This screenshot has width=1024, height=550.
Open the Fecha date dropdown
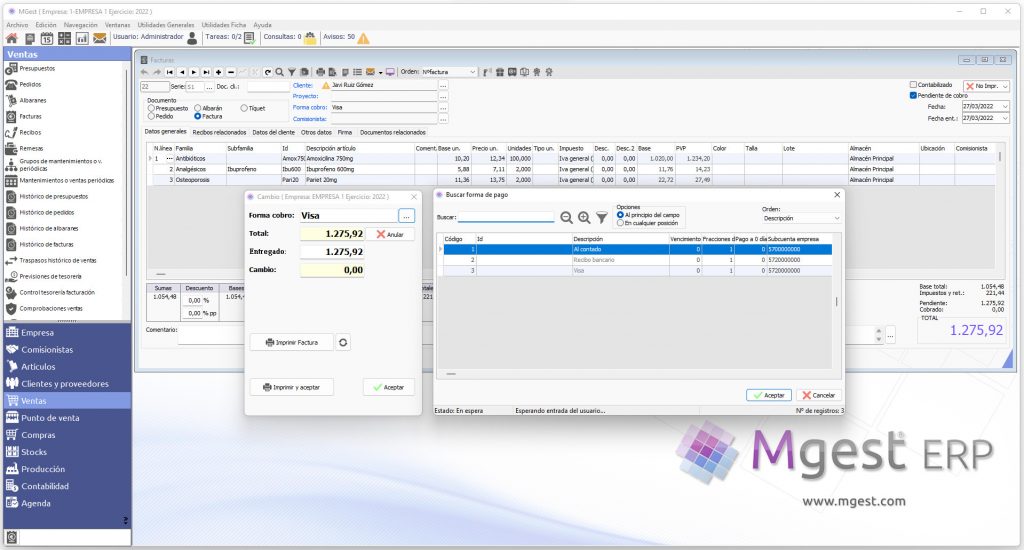[x=1004, y=106]
